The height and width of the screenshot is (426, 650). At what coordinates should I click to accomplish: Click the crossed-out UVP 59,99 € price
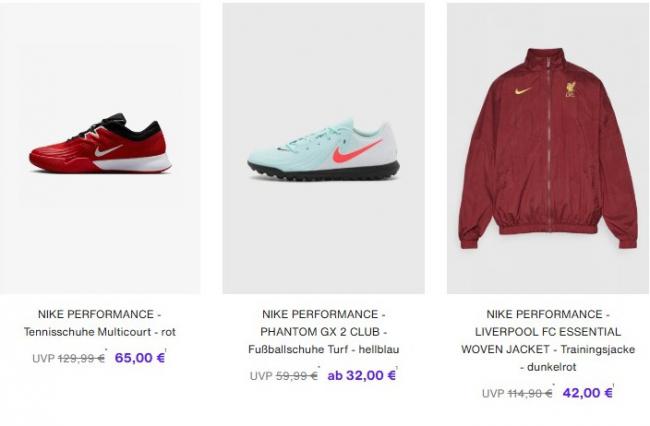click(284, 376)
